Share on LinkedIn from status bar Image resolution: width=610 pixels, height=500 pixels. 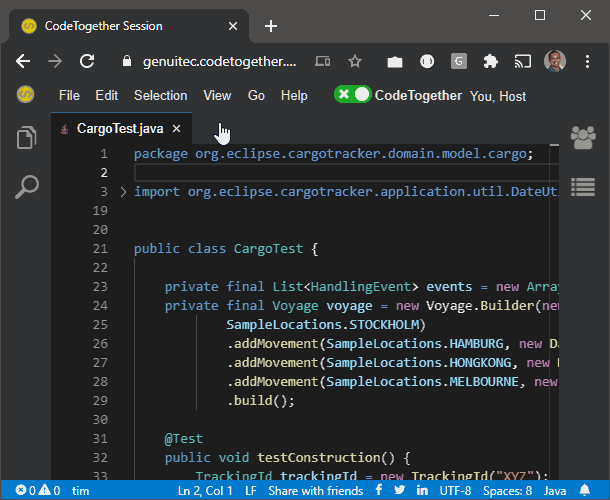[x=422, y=490]
